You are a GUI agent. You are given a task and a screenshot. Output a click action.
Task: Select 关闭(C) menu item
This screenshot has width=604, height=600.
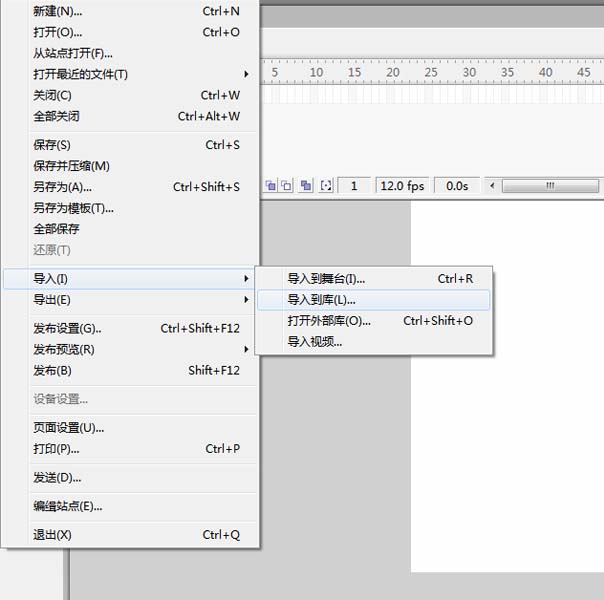[132, 95]
